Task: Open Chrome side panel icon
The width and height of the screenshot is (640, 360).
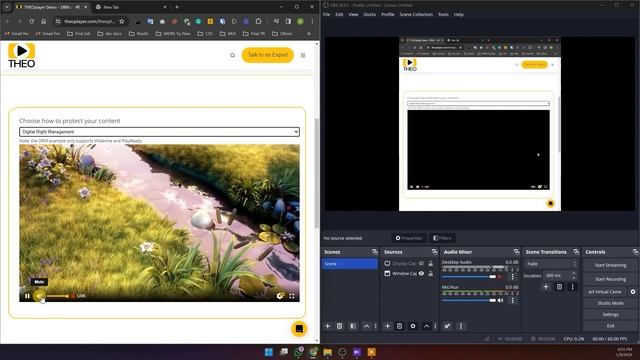Action: [x=288, y=21]
